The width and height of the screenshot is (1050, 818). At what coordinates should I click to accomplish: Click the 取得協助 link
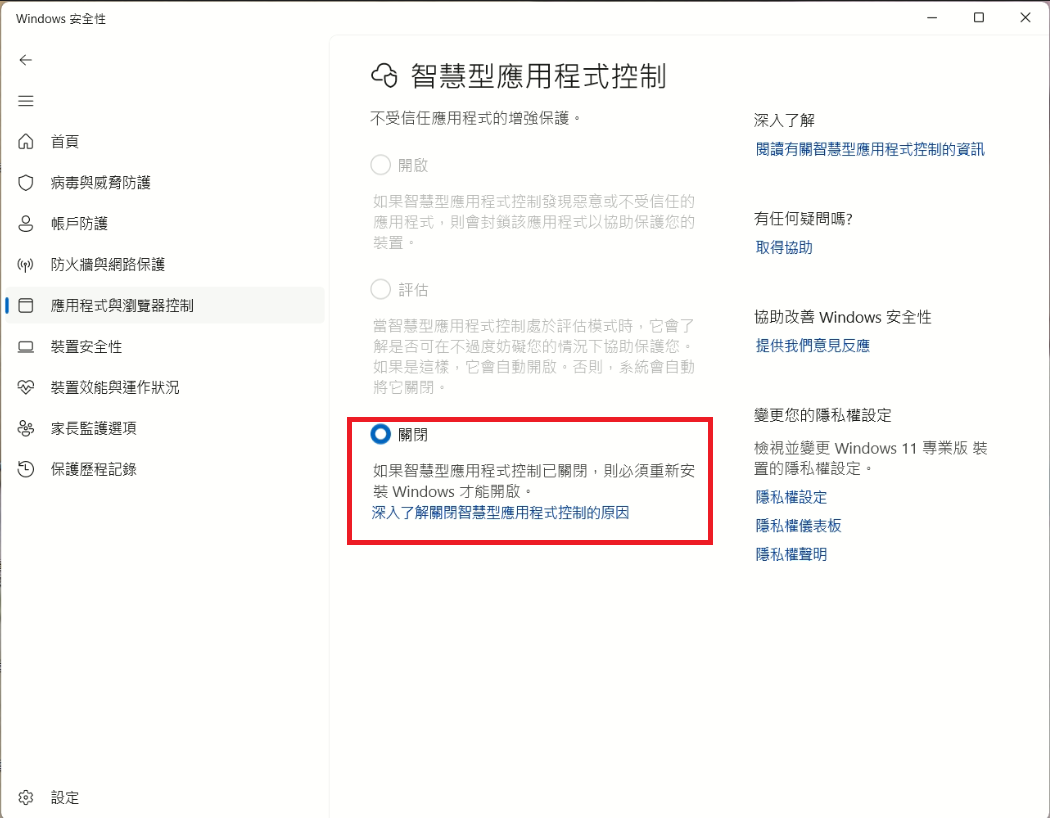tap(784, 247)
